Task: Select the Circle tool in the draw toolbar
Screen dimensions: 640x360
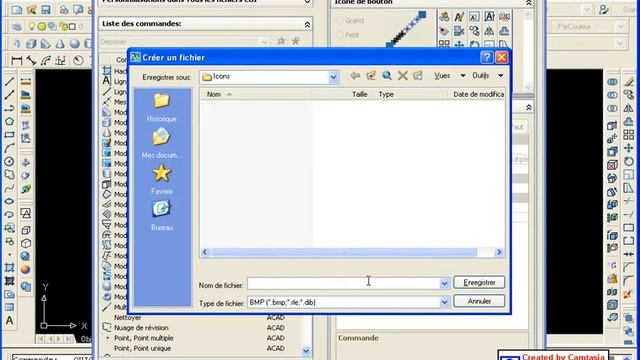Action: point(9,161)
